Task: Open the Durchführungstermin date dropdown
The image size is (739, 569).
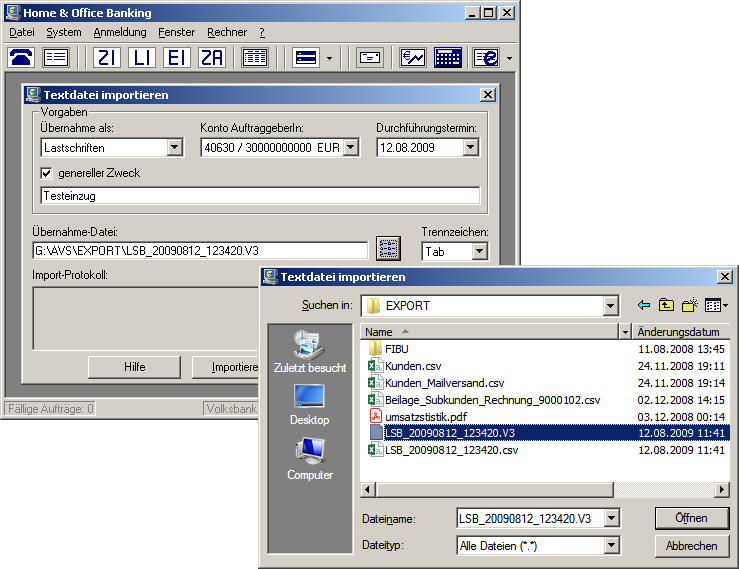Action: pos(471,148)
